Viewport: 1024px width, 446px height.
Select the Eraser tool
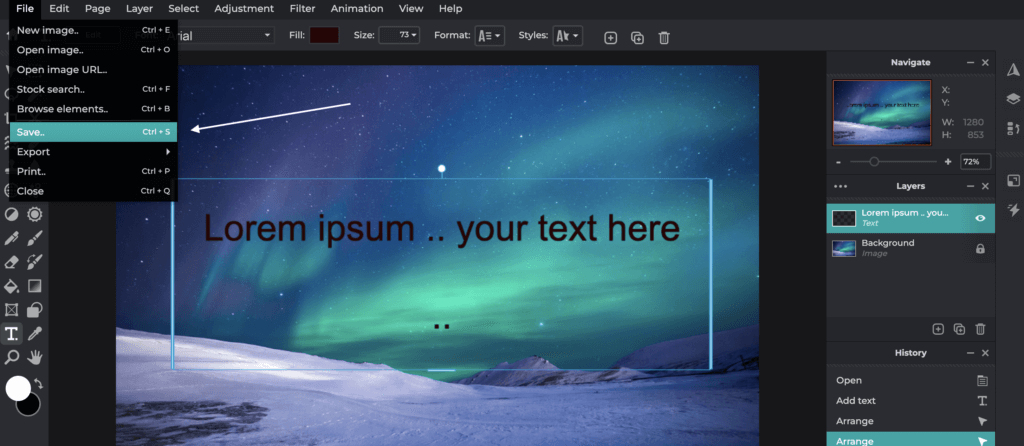[12, 262]
